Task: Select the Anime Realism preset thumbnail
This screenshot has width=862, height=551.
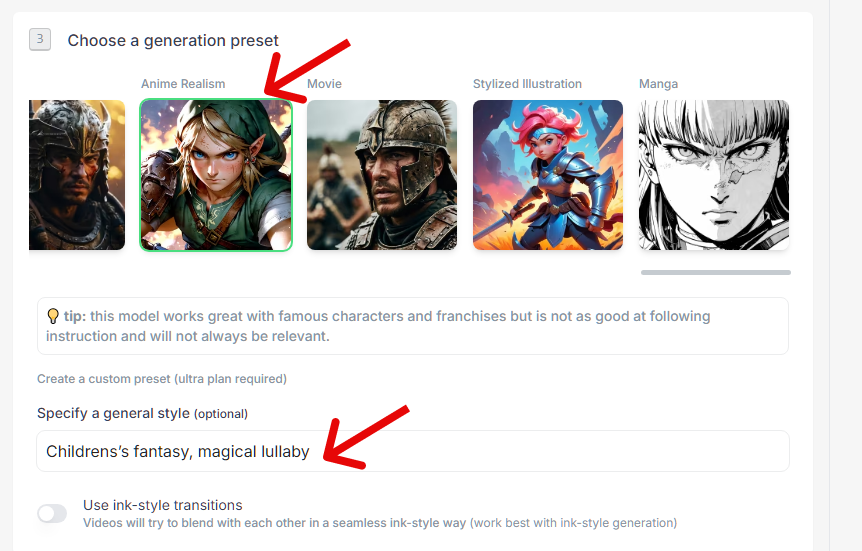Action: (x=216, y=175)
